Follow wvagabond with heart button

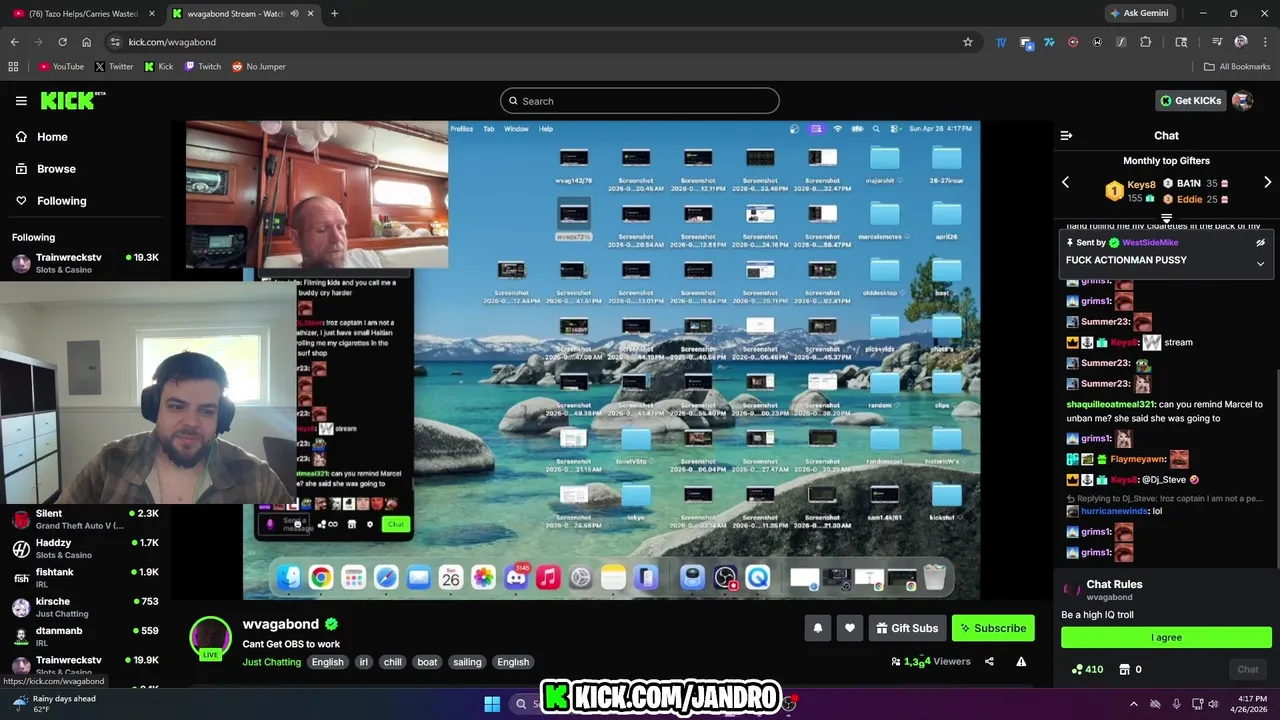point(849,628)
